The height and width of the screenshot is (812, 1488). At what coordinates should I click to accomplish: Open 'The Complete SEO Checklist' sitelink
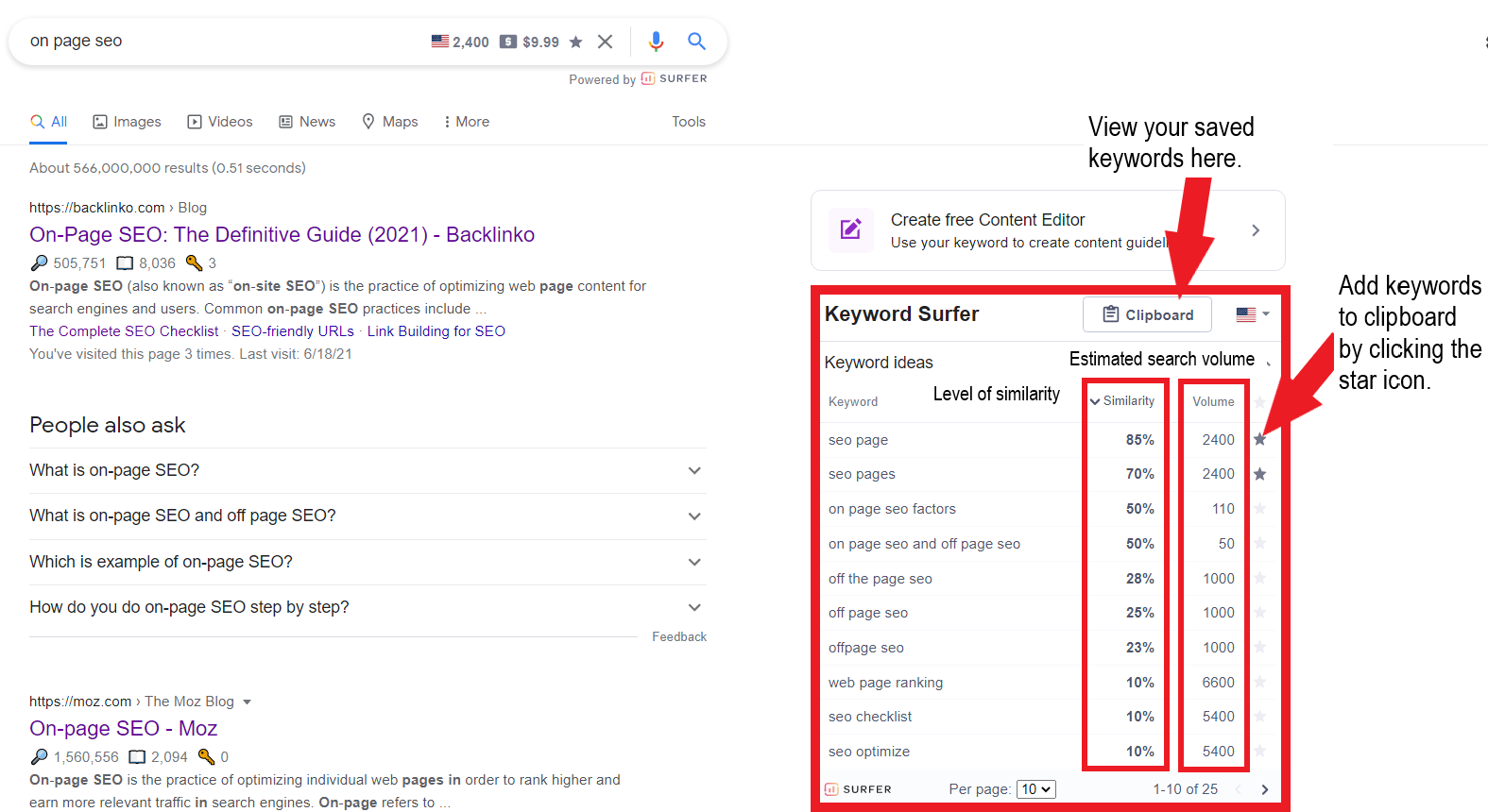[x=124, y=331]
